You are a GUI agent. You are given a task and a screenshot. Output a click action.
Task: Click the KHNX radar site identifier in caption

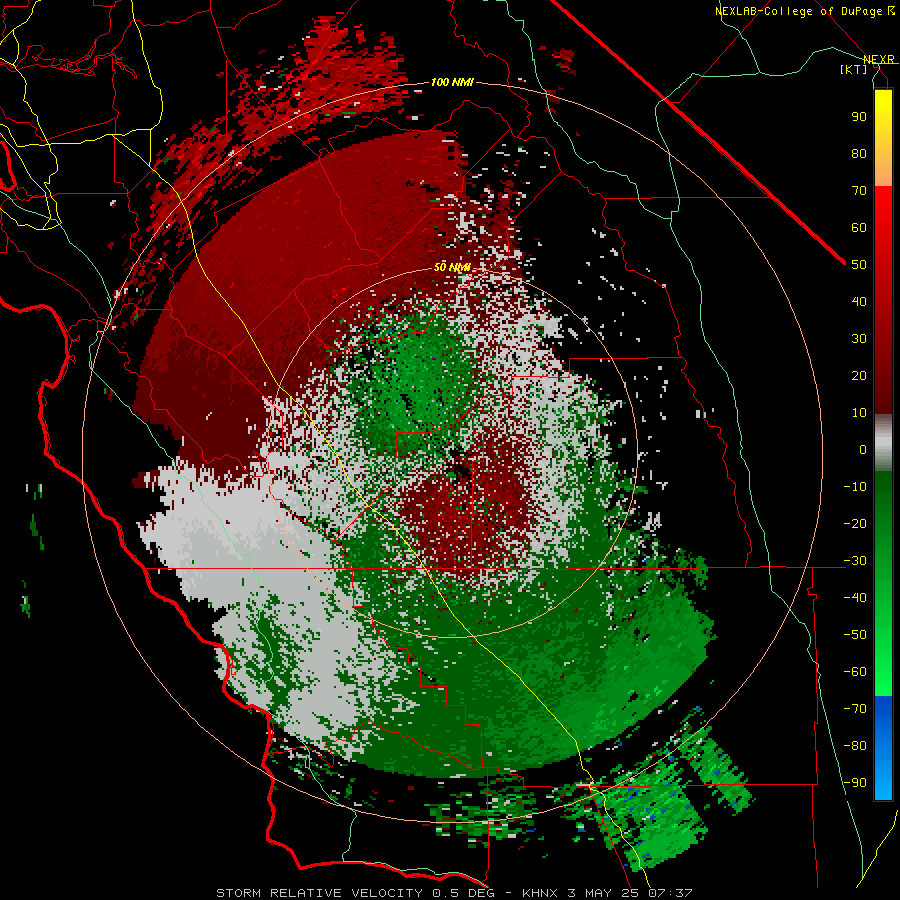click(x=540, y=893)
